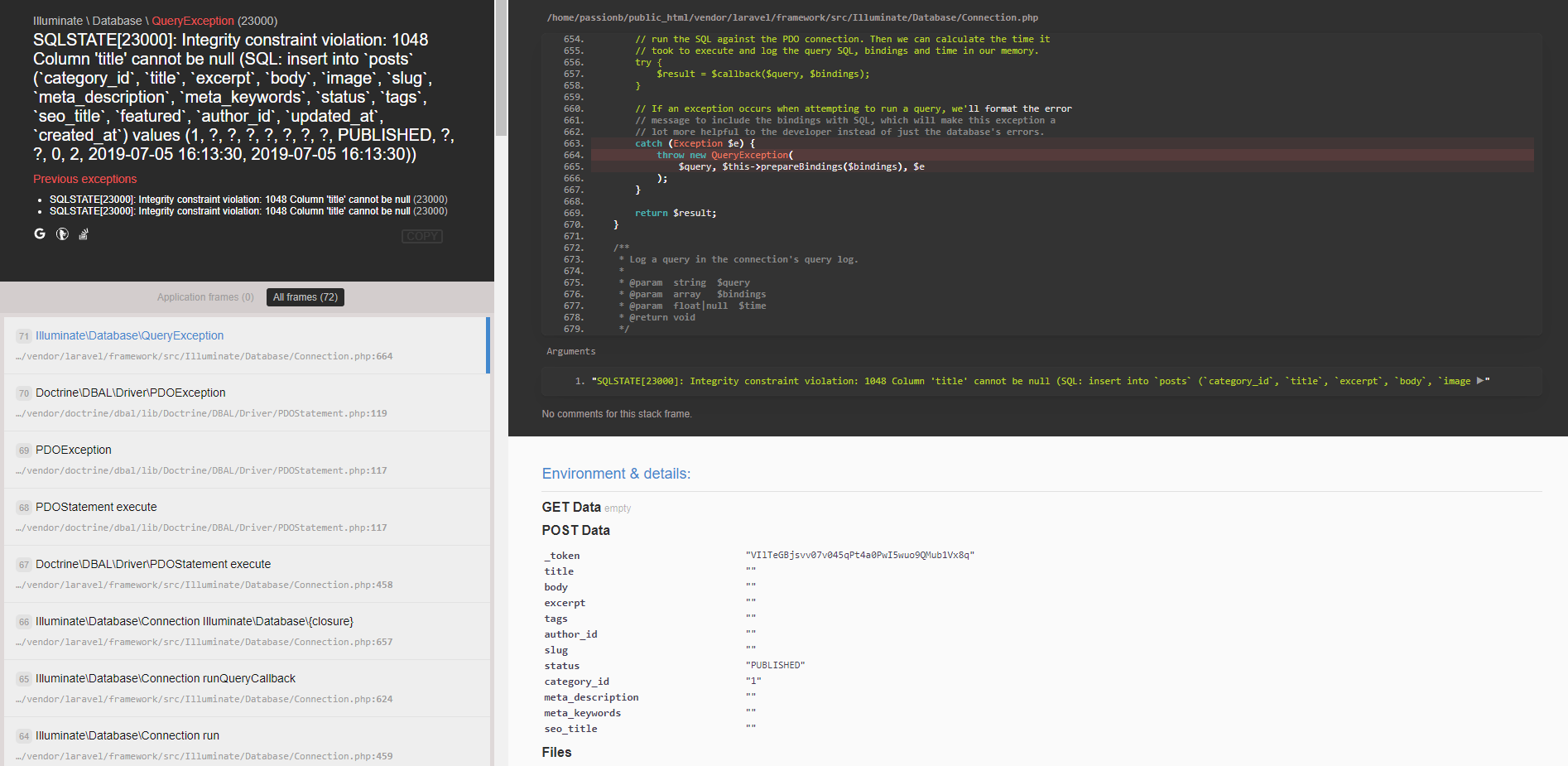Open frame 65 Connection runQueryCallback
Viewport: 1568px width, 766px height.
166,678
